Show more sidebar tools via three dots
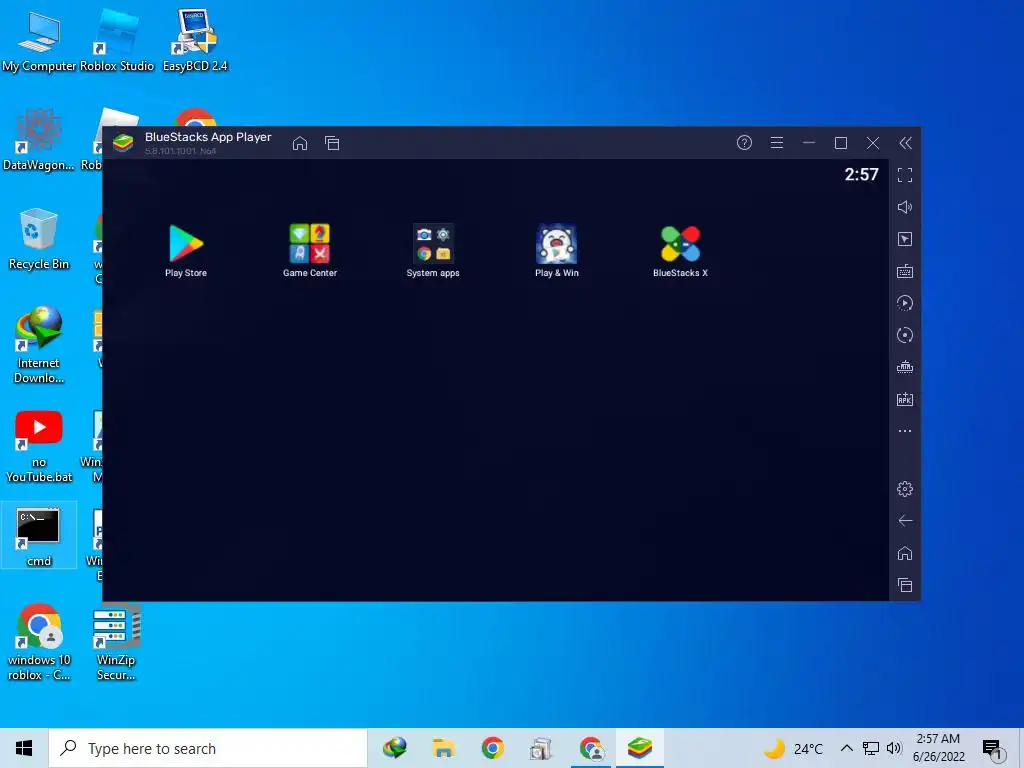 click(x=904, y=431)
